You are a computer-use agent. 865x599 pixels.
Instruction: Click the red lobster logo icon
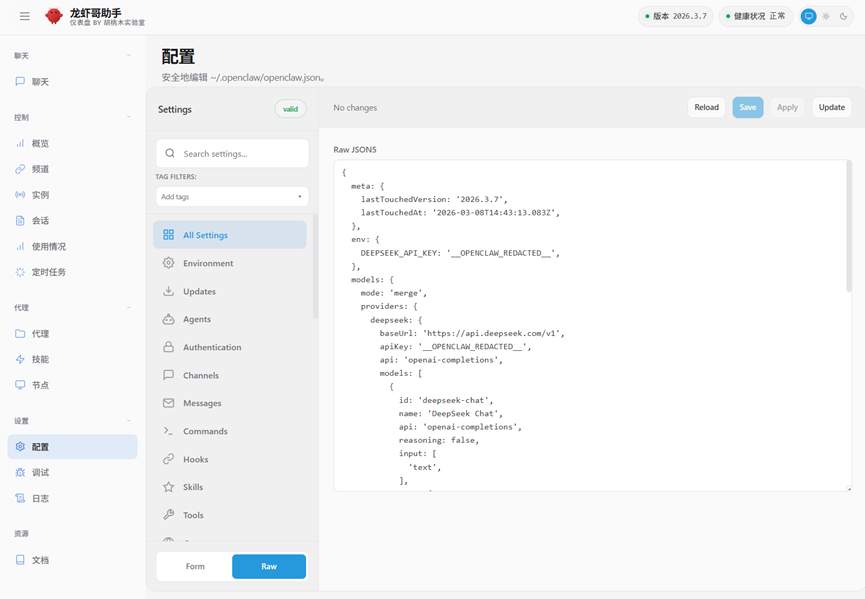coord(54,17)
